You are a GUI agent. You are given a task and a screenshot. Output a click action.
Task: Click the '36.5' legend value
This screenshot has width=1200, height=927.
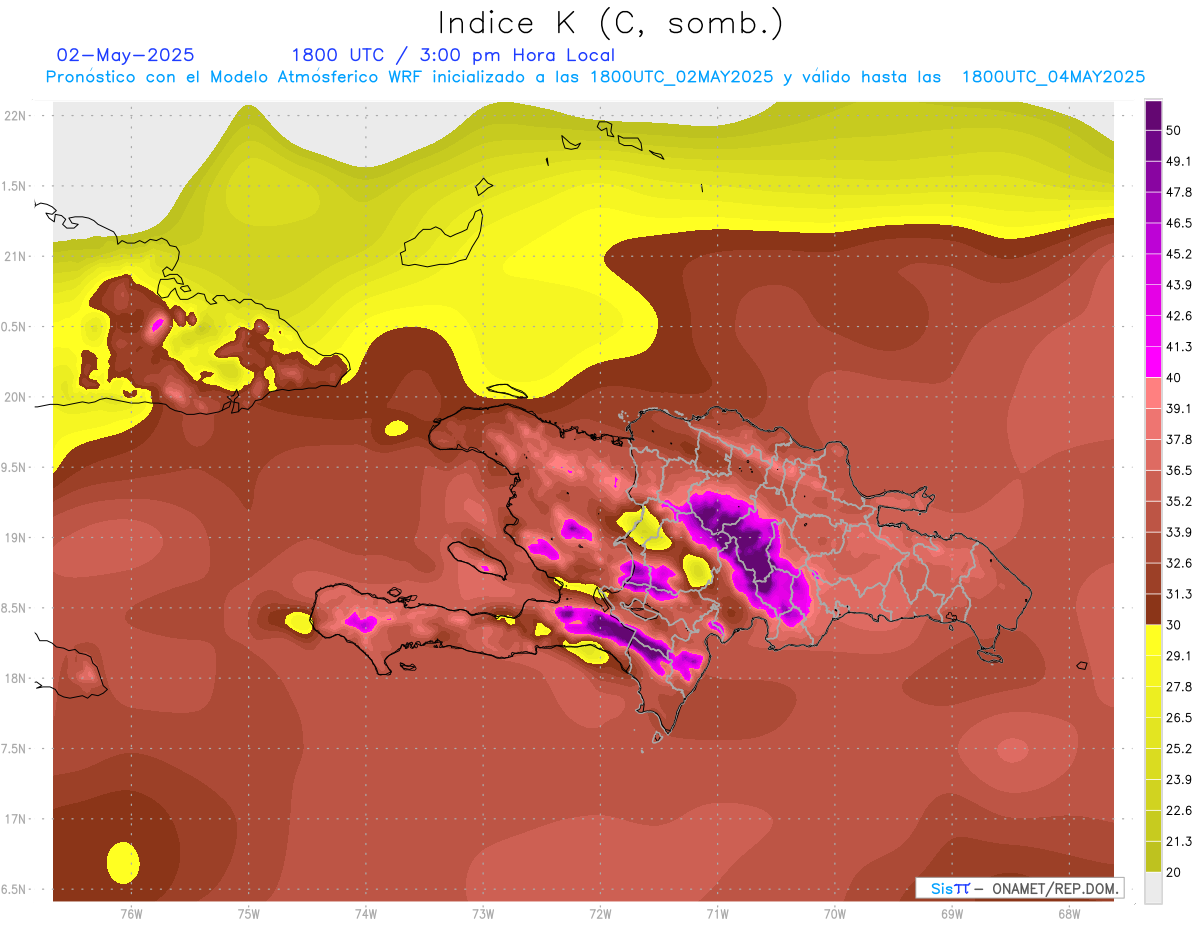(1179, 470)
